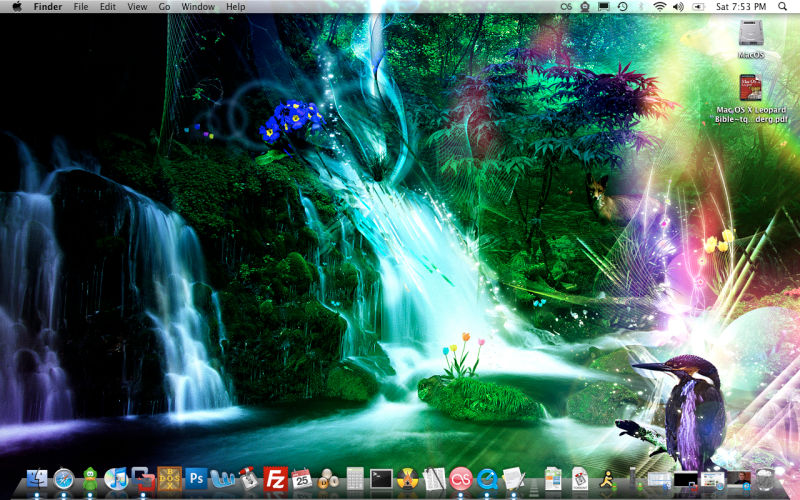Open Time Machine menu bar icon
Screen dimensions: 800x500
[622, 7]
